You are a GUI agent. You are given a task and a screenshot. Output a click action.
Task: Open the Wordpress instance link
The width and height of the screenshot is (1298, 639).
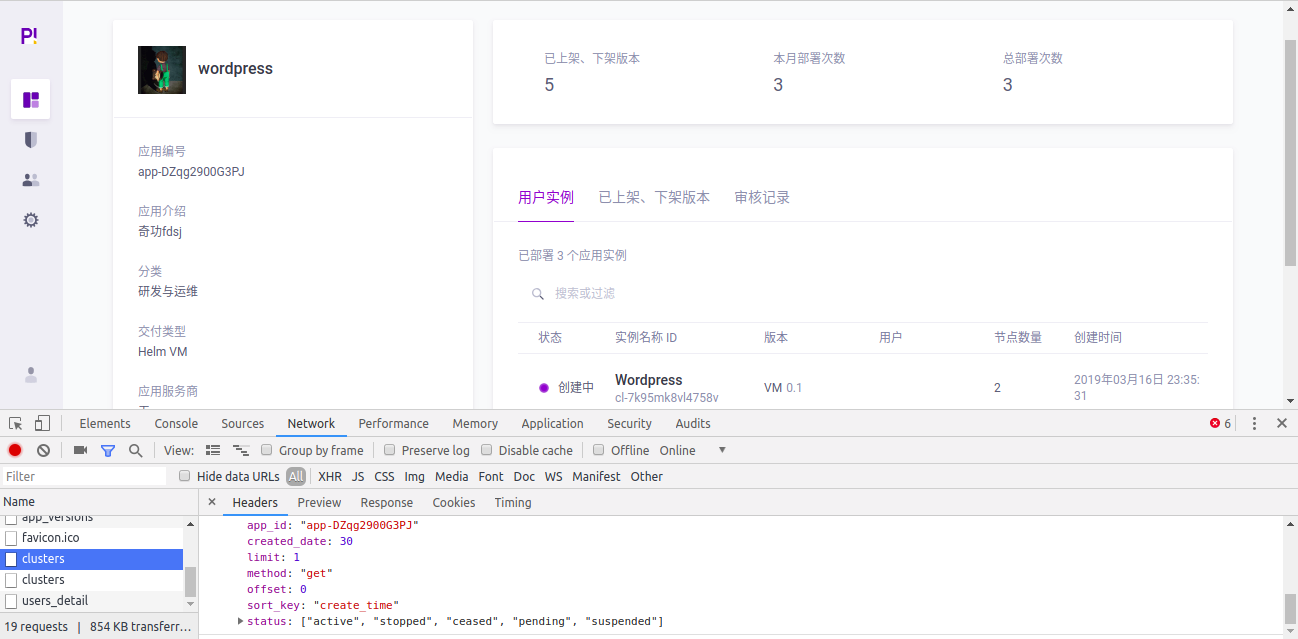coord(648,380)
